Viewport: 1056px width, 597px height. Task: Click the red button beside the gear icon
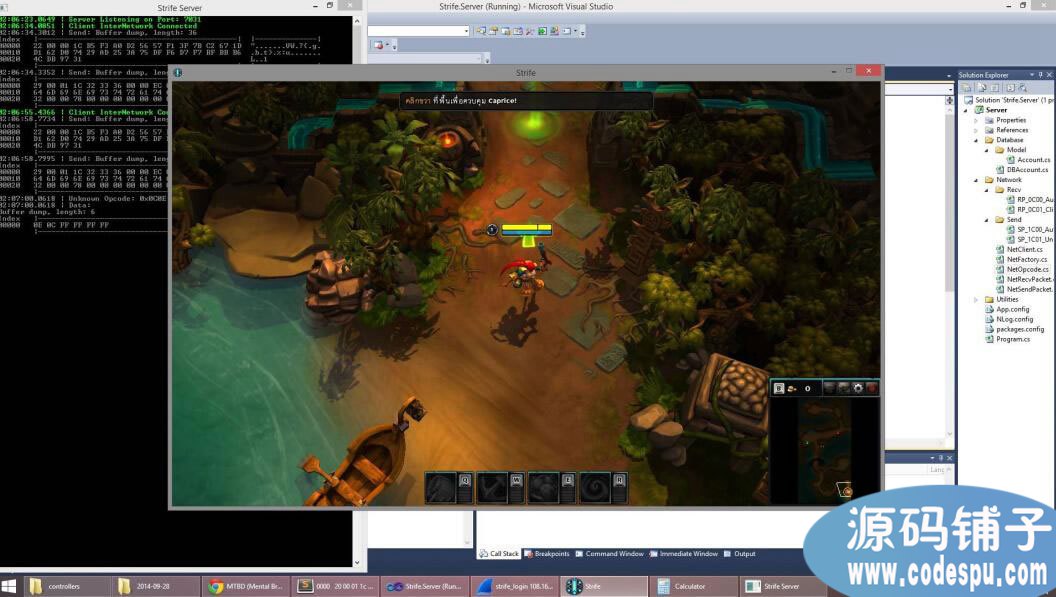pyautogui.click(x=872, y=388)
